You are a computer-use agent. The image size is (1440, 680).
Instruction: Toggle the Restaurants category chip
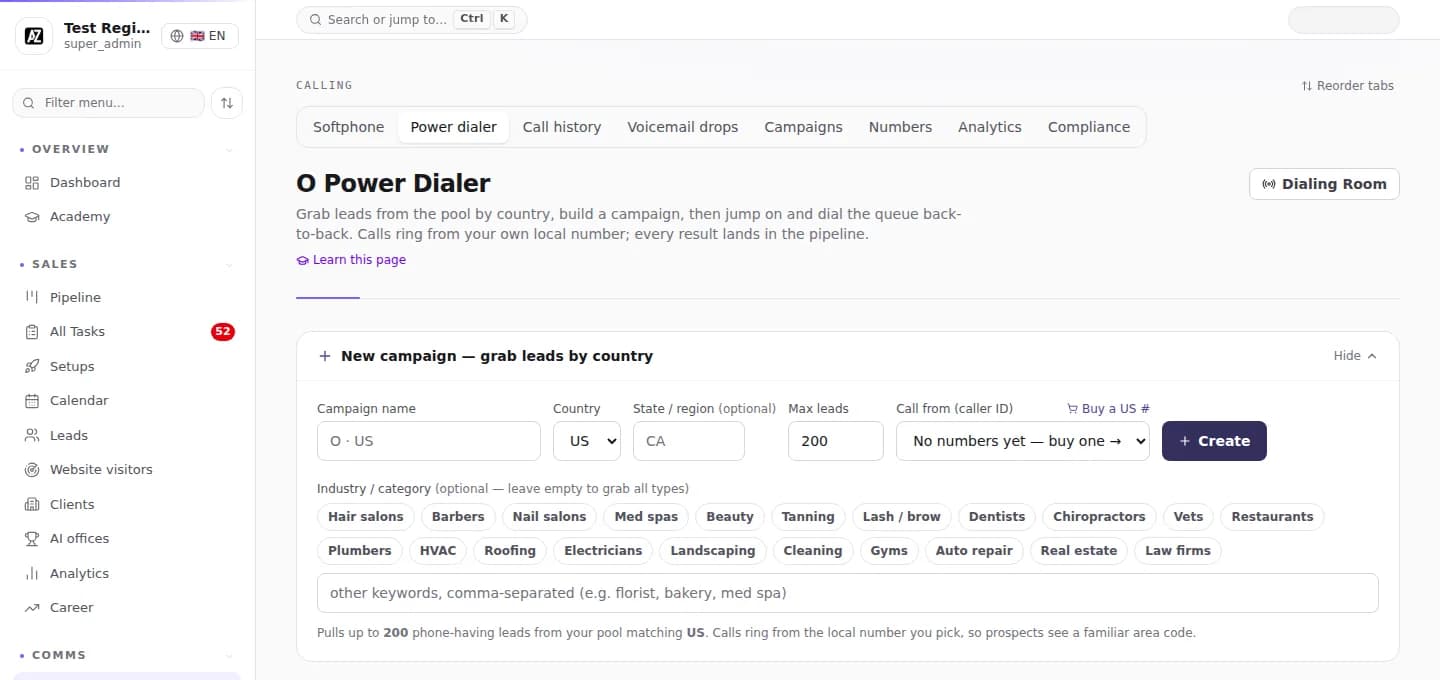pos(1272,517)
